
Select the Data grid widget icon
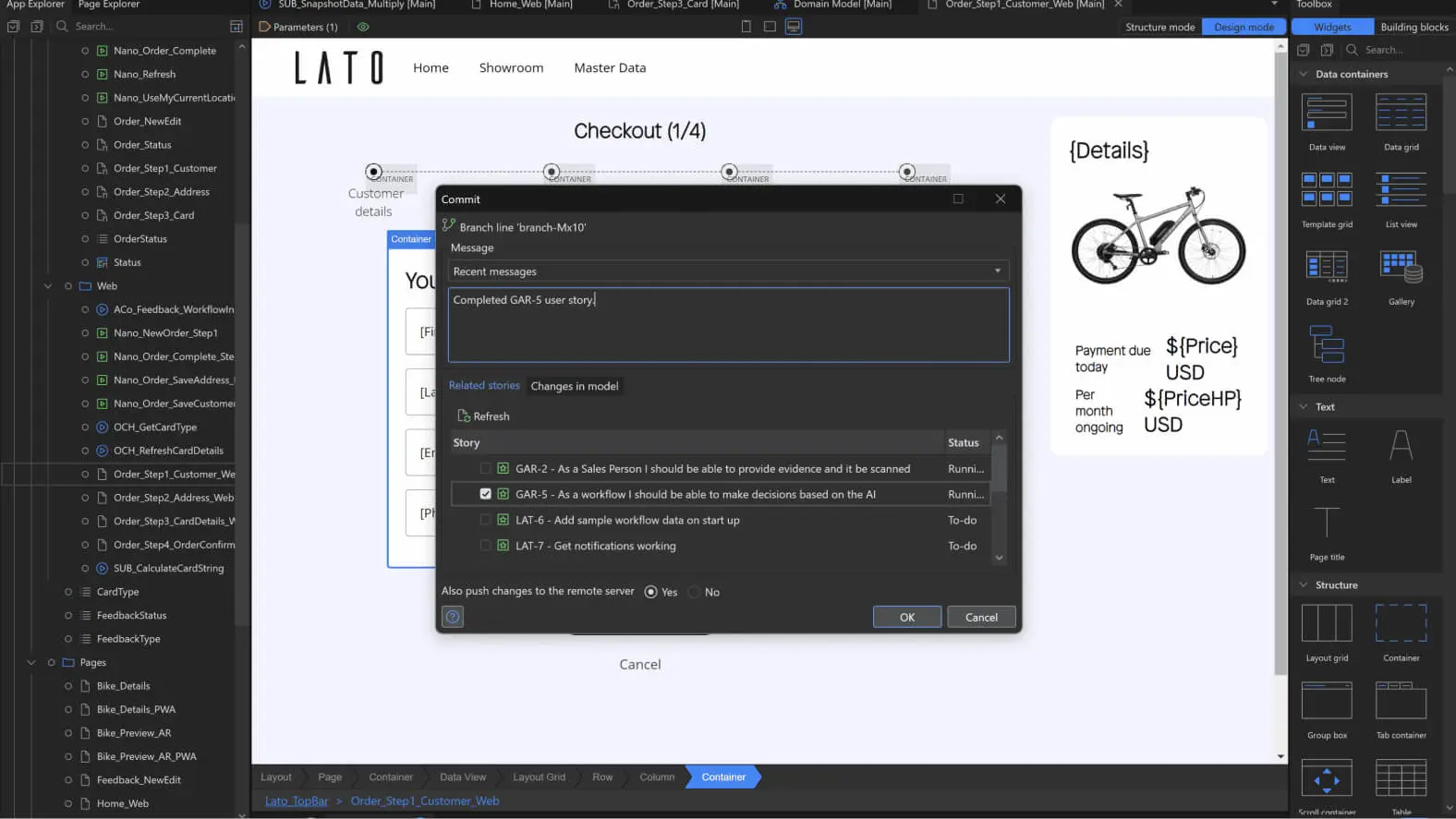1401,113
